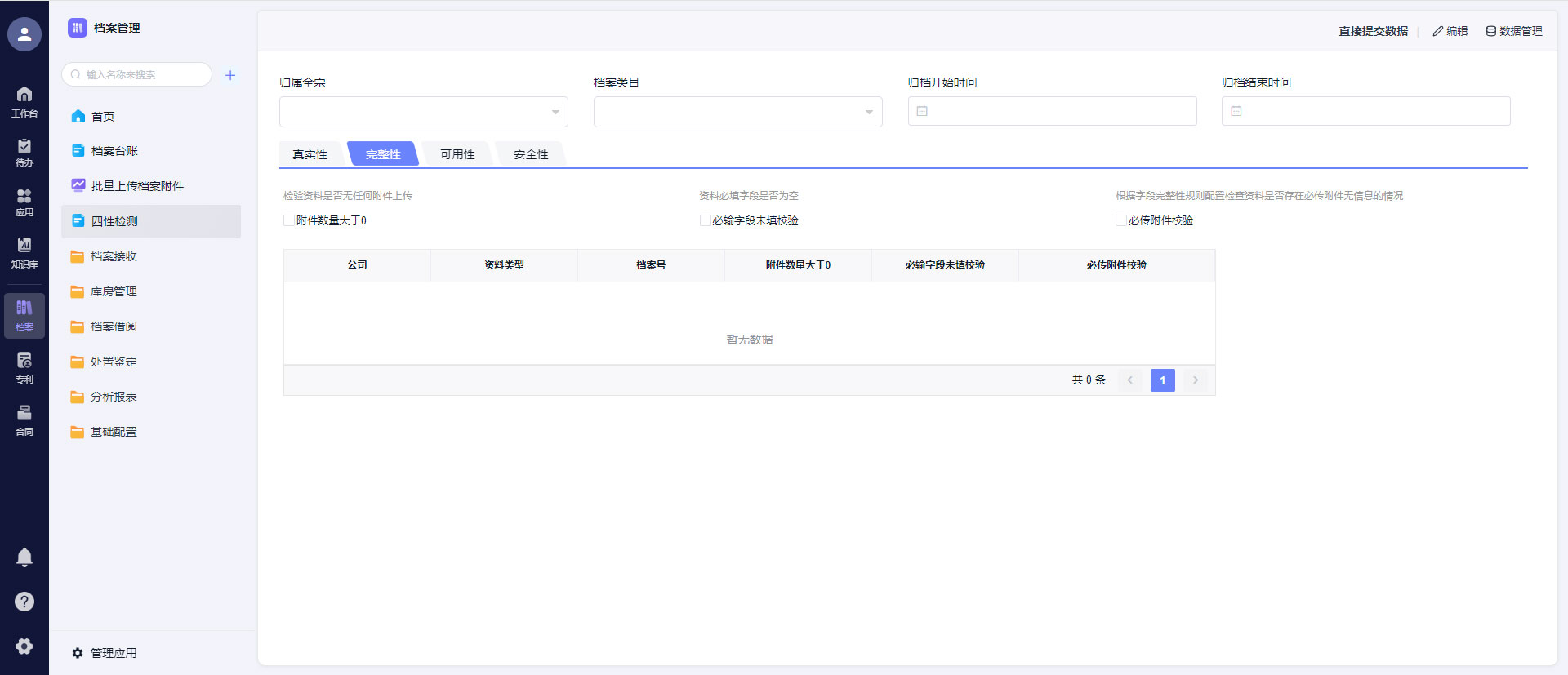Open the 专利 patent module icon
The image size is (1568, 675).
click(24, 367)
